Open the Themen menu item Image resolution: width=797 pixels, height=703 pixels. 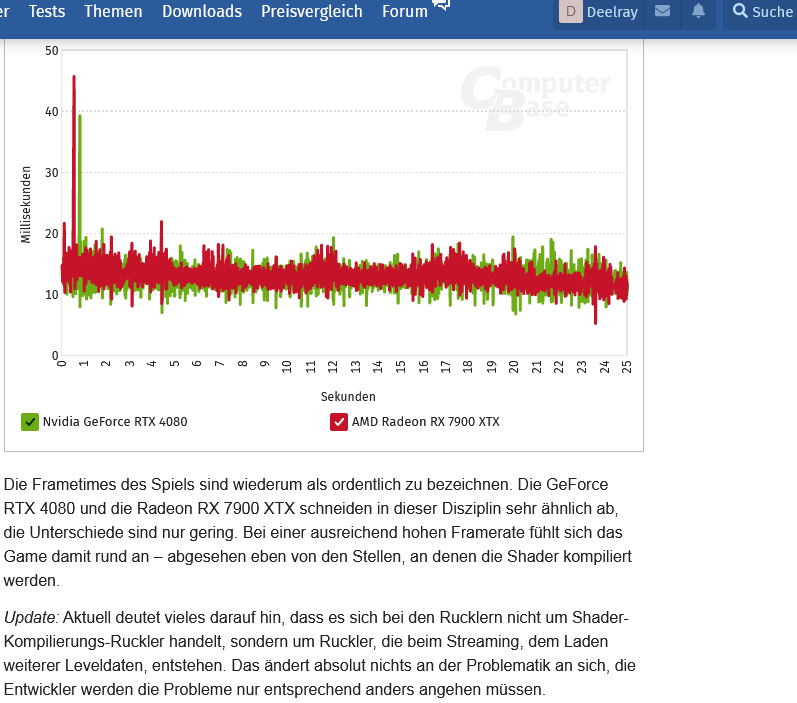[113, 11]
